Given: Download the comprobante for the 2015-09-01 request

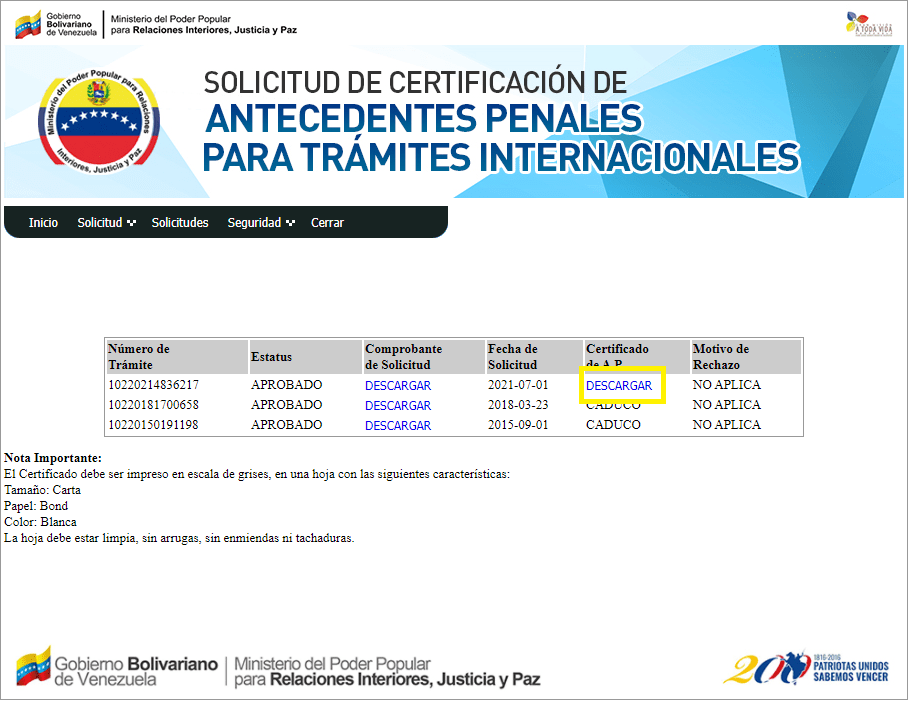Looking at the screenshot, I should [398, 426].
